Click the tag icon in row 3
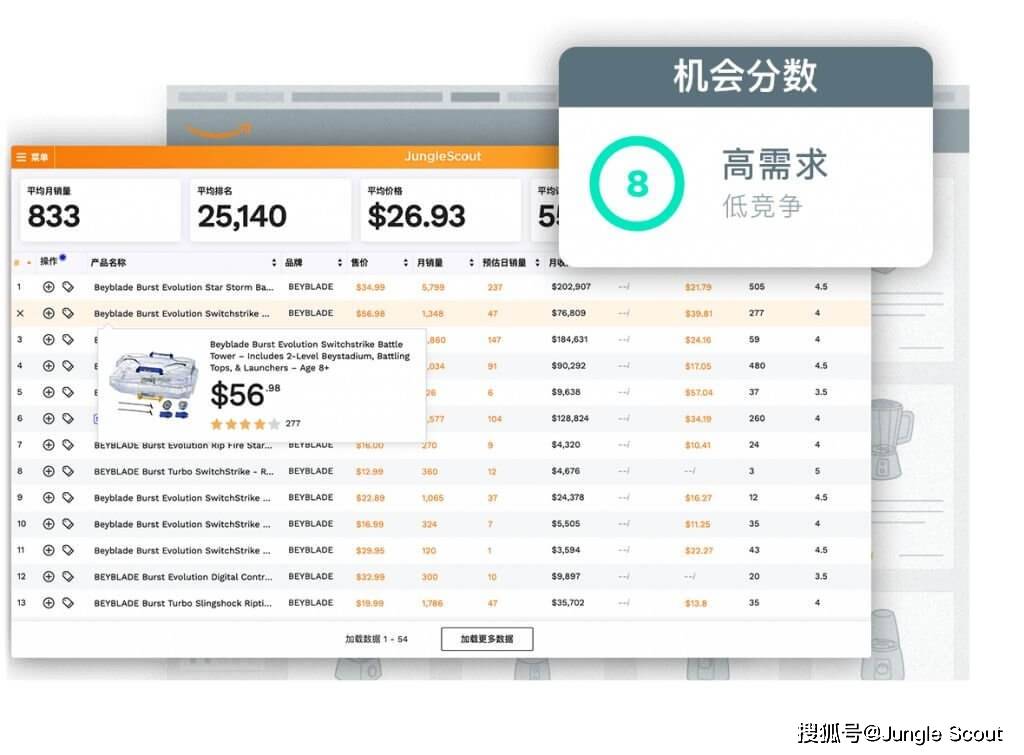The width and height of the screenshot is (1024, 755). tap(68, 340)
